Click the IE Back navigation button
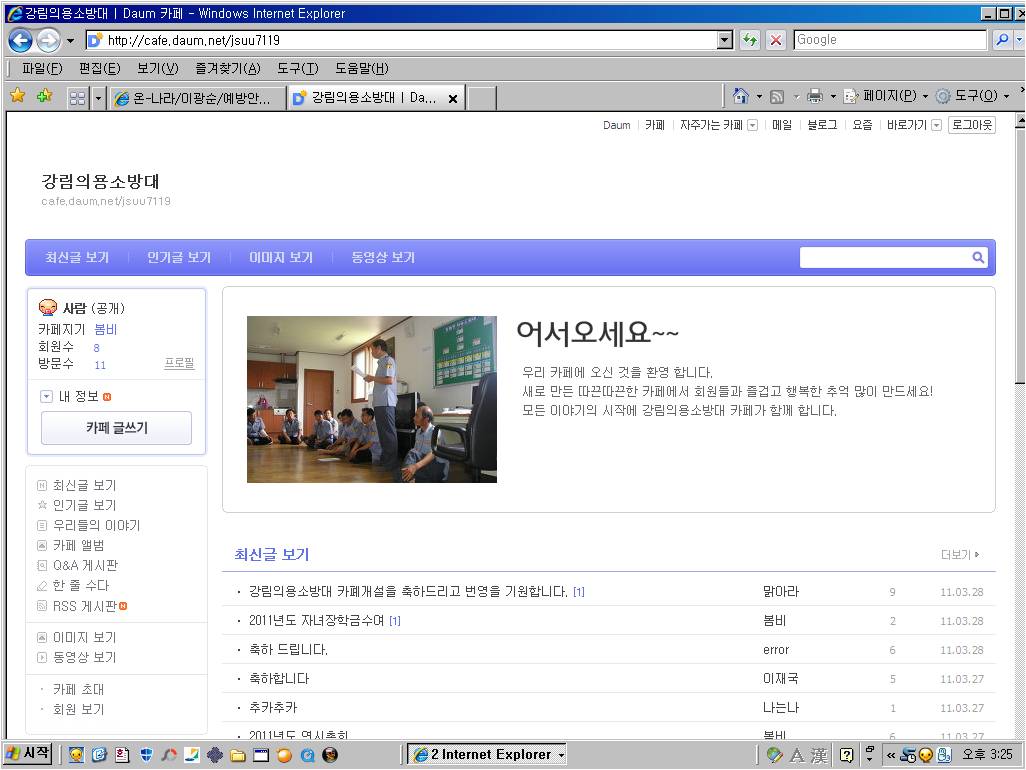The image size is (1026, 770). 20,40
